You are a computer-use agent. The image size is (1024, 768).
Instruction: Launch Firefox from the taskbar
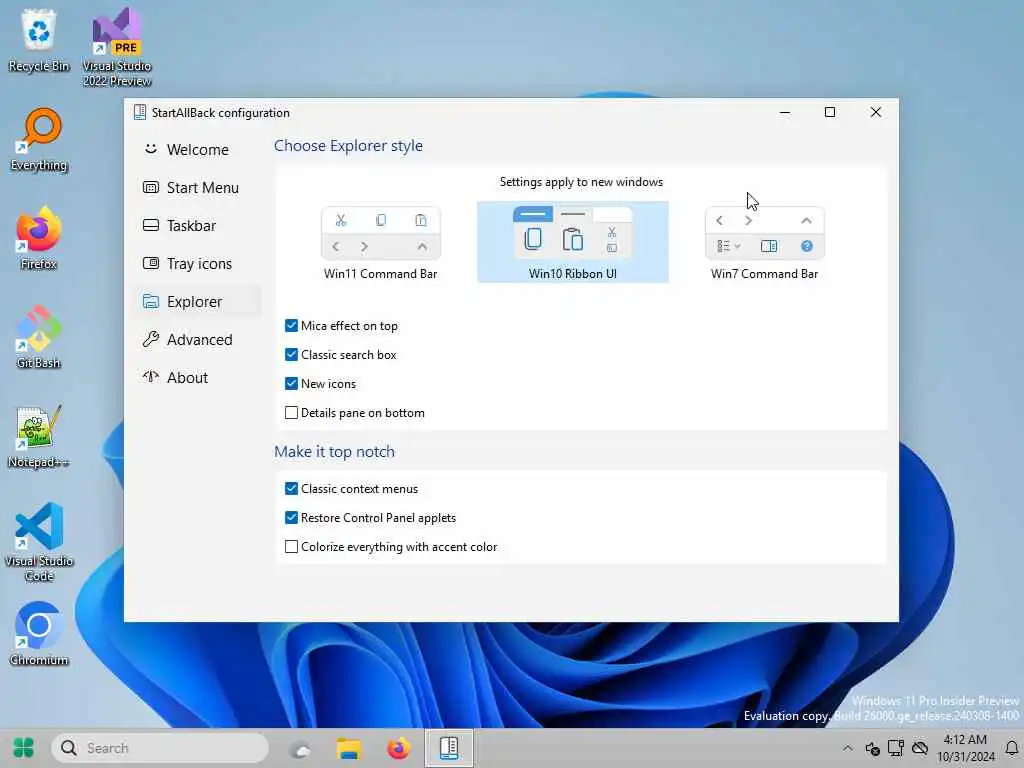click(398, 748)
